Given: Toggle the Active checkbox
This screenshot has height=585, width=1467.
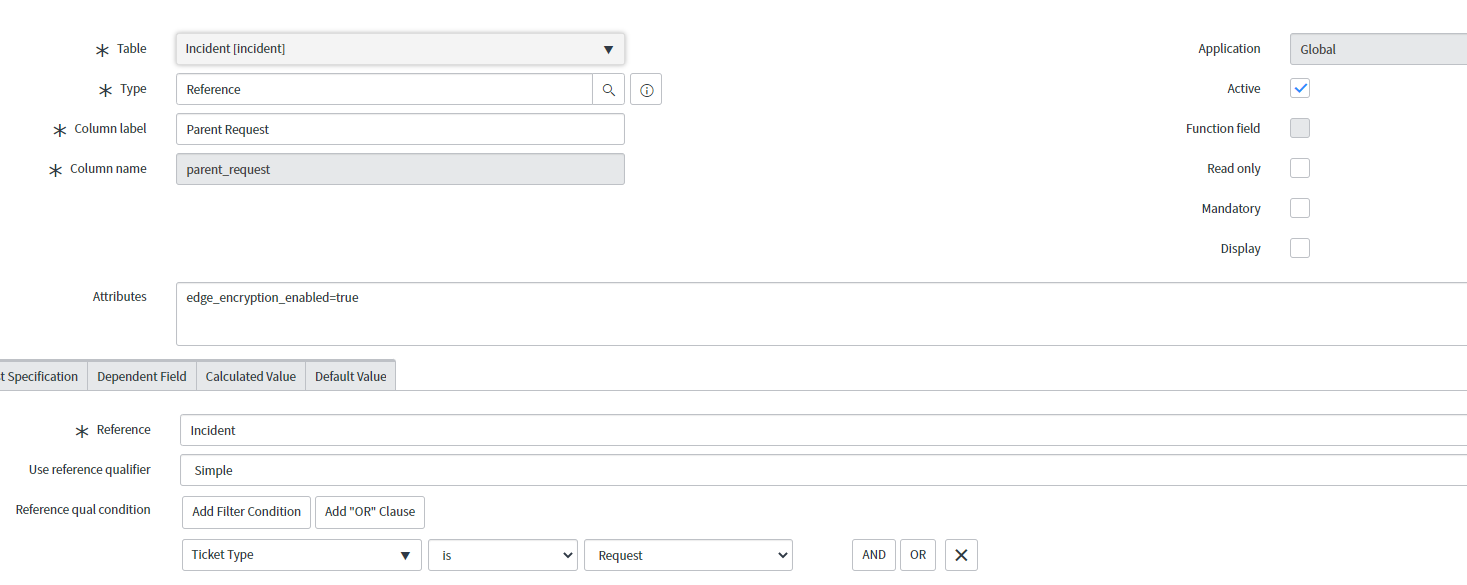Looking at the screenshot, I should [1300, 88].
